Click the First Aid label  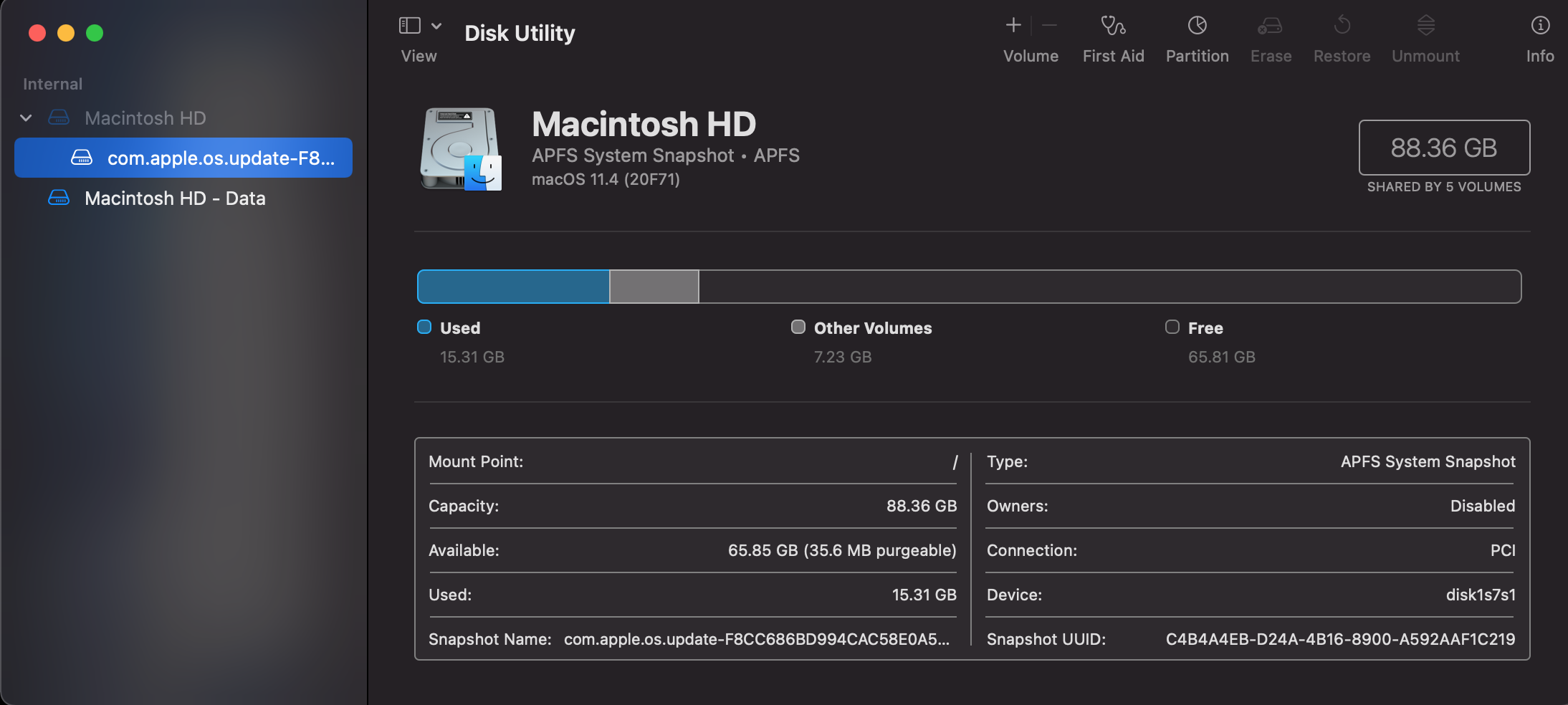[x=1113, y=56]
